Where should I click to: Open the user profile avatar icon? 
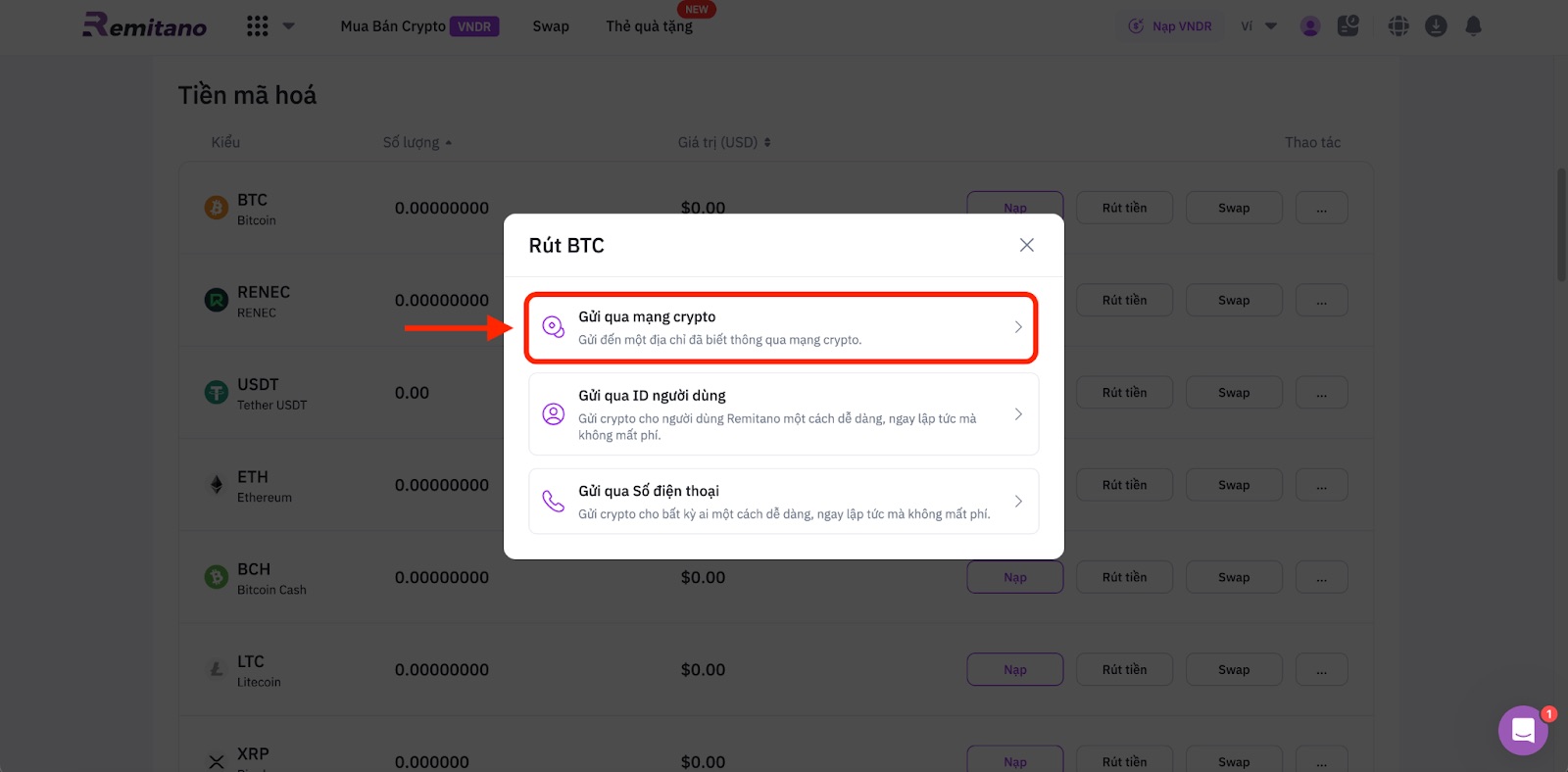[1310, 26]
